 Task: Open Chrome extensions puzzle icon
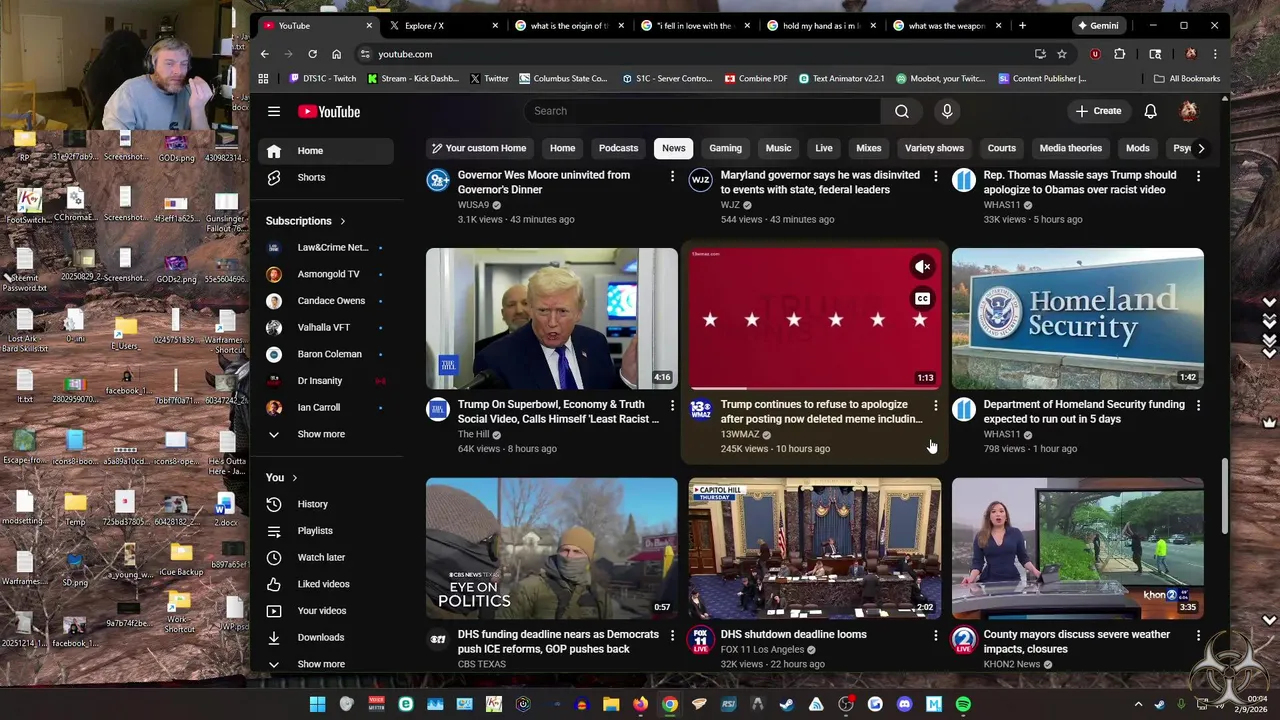(x=1119, y=54)
